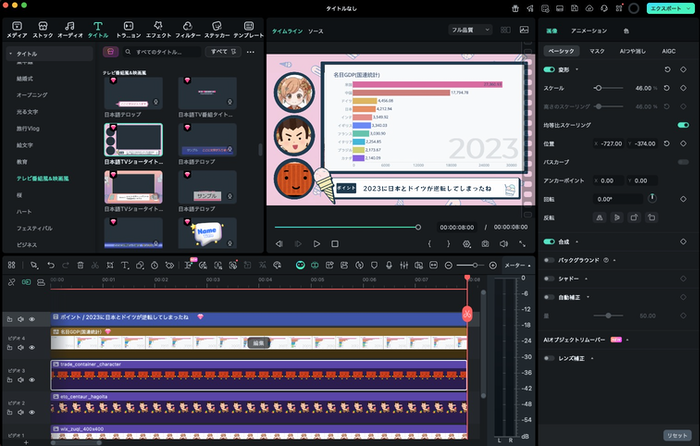Click the flip horizontal icon under 反転
Image resolution: width=700 pixels, height=446 pixels.
(x=600, y=216)
